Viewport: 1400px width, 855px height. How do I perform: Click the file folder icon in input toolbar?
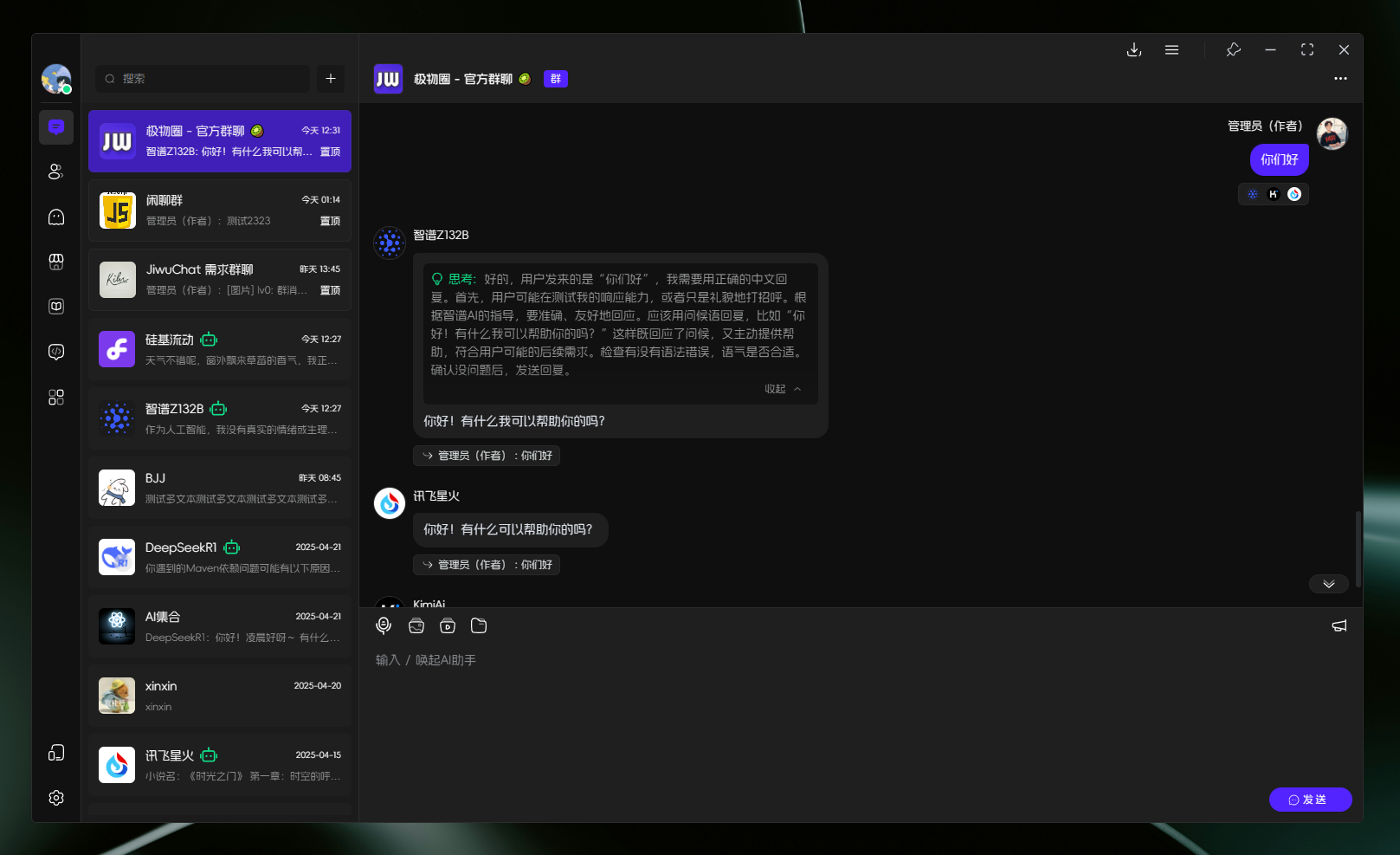click(479, 625)
